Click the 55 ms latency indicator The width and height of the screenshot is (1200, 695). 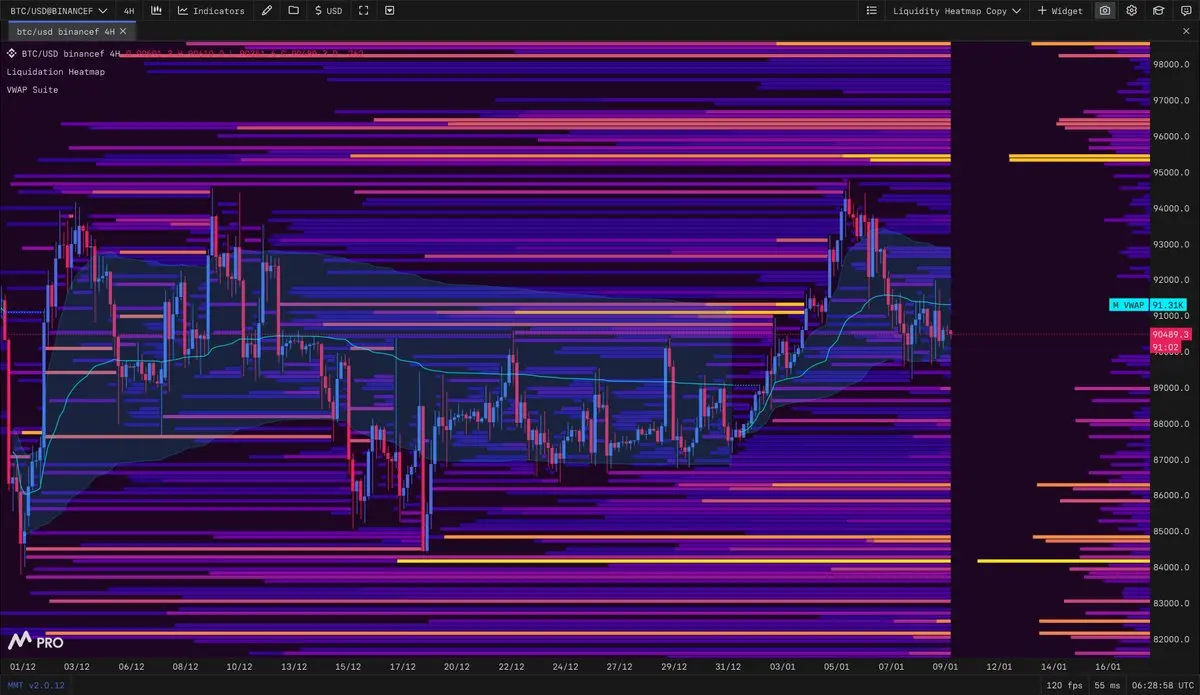pos(1108,685)
